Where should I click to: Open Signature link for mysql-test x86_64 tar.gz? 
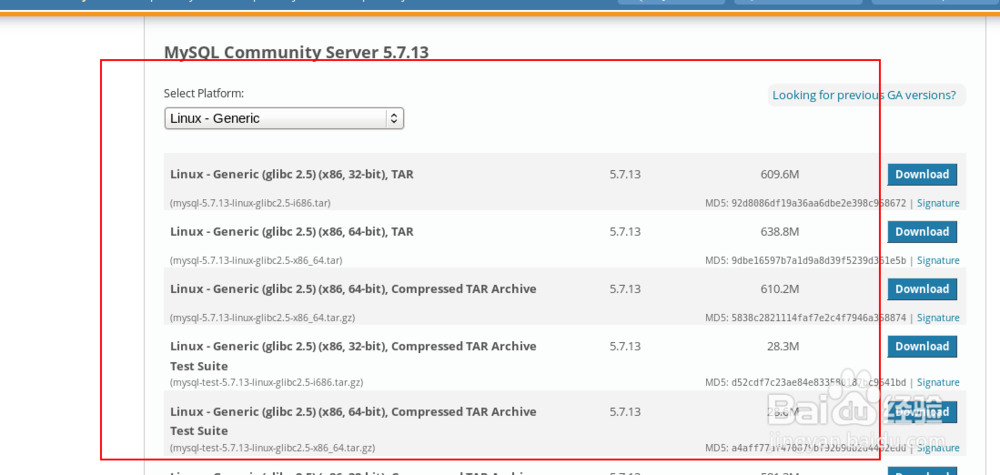click(x=938, y=448)
